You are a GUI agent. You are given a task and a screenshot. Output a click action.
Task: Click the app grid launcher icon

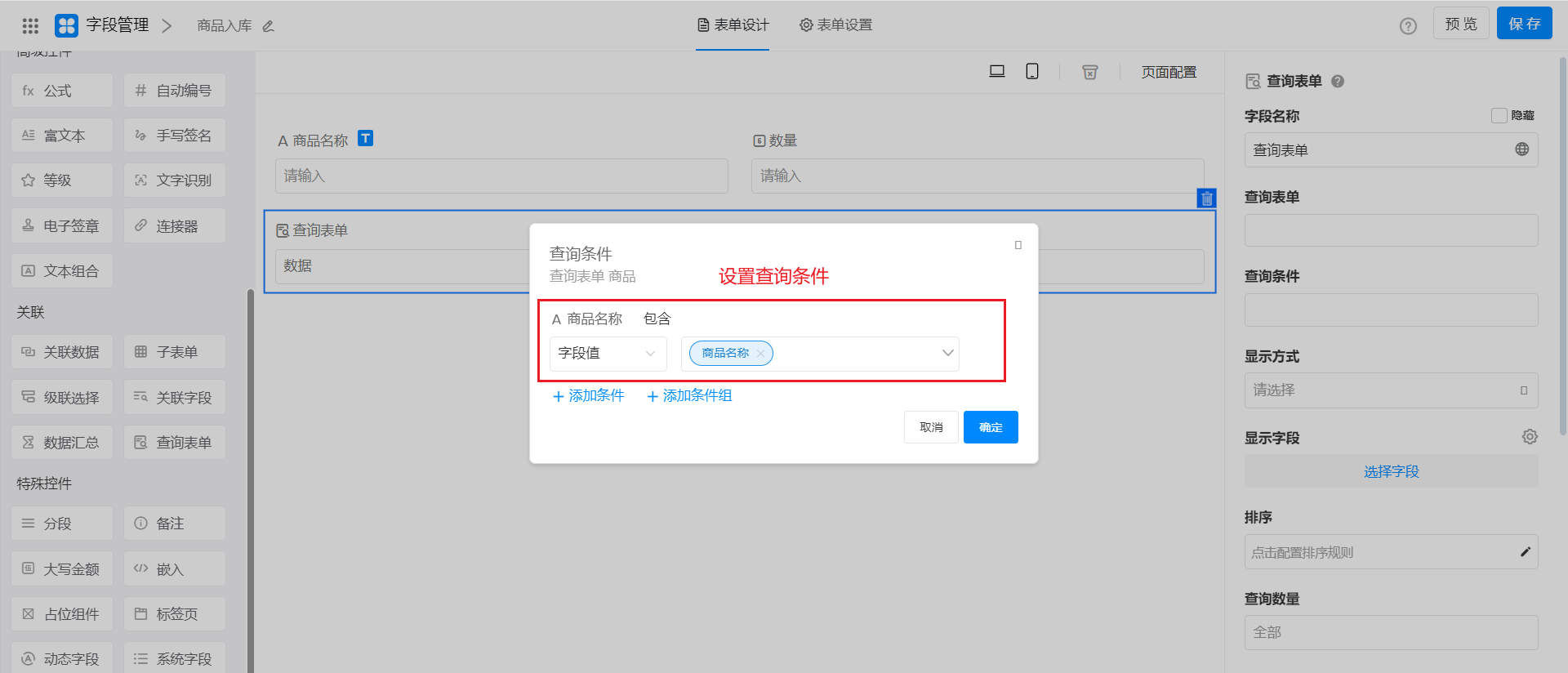point(30,26)
